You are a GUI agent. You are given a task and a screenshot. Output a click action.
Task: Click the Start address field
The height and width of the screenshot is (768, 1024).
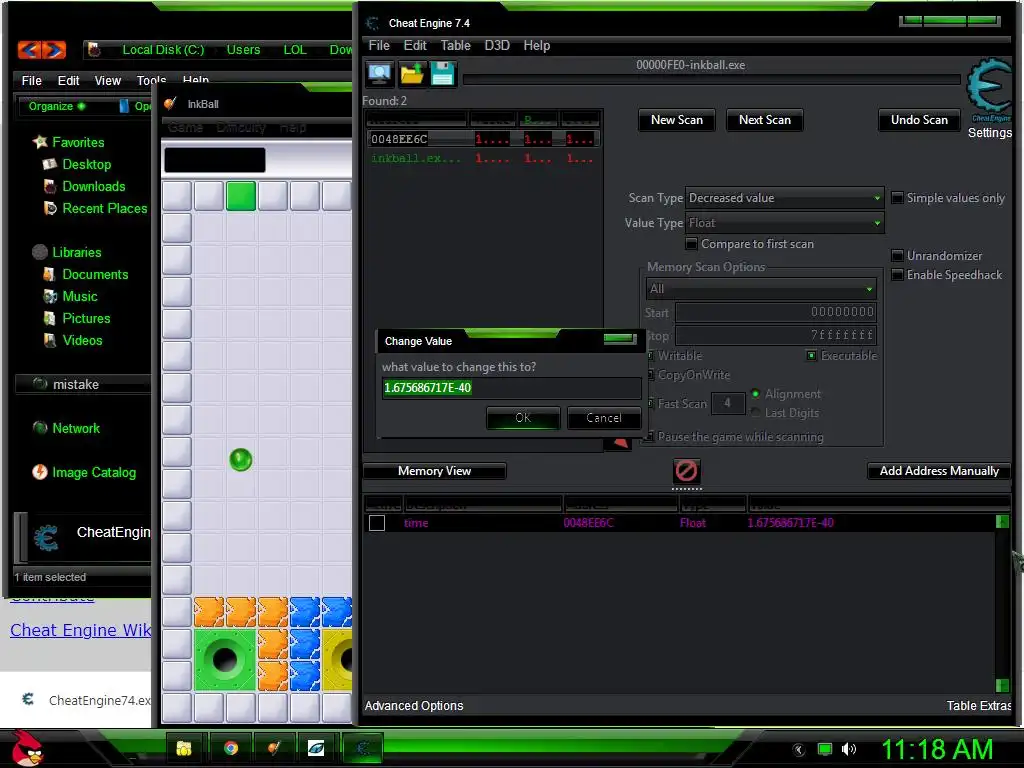coord(775,312)
